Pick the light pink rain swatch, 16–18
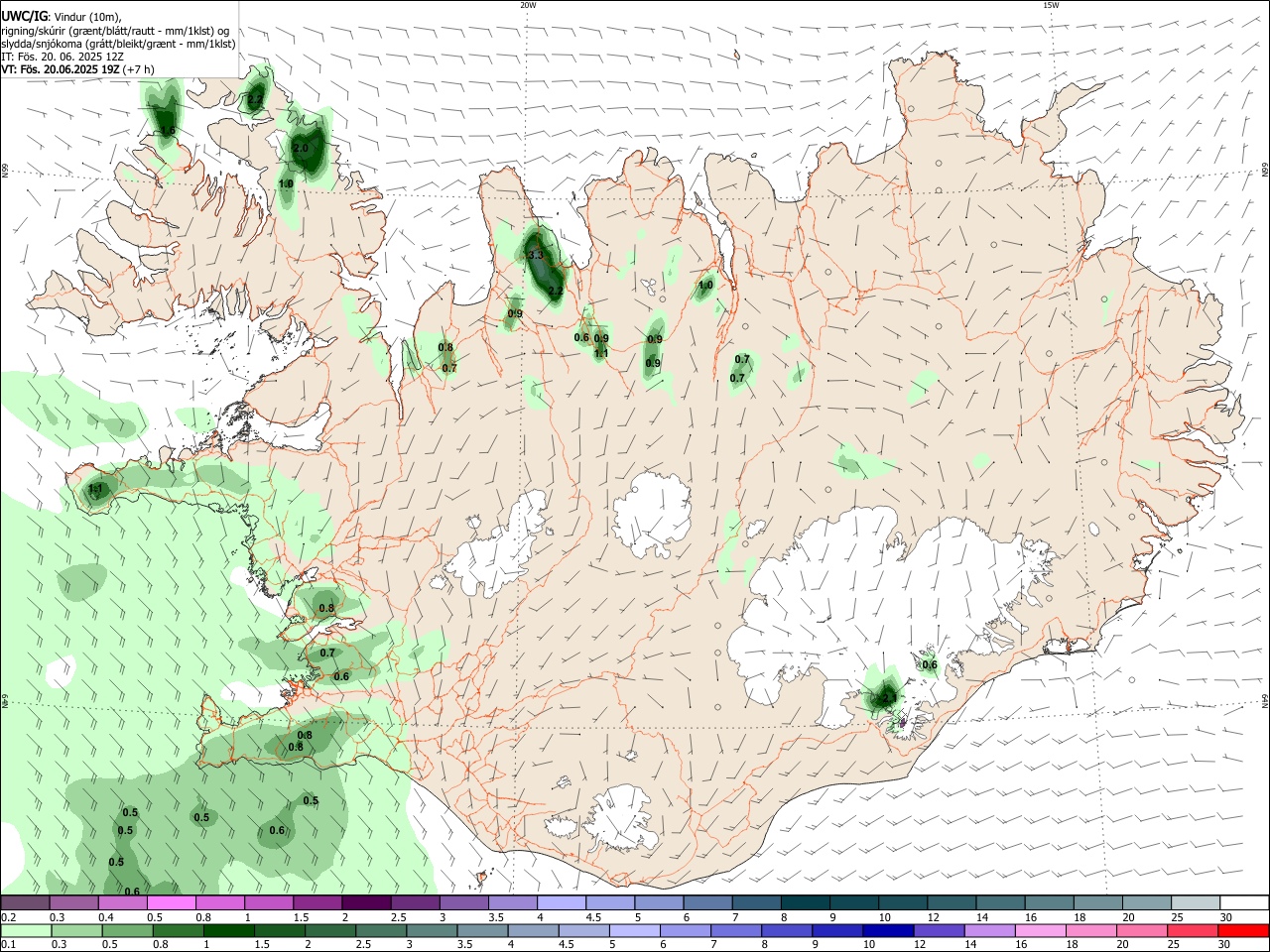1270x952 pixels. pyautogui.click(x=1041, y=930)
